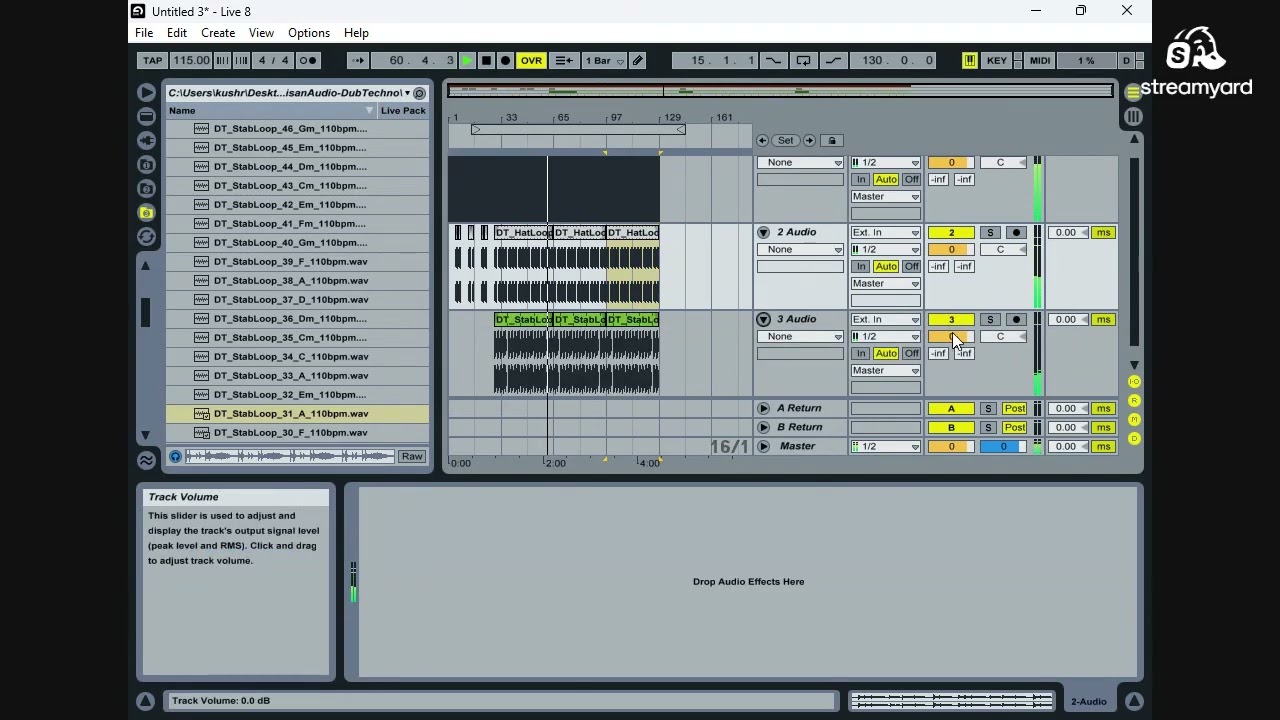Toggle the preview headphone switch
The width and height of the screenshot is (1280, 720).
[x=176, y=457]
